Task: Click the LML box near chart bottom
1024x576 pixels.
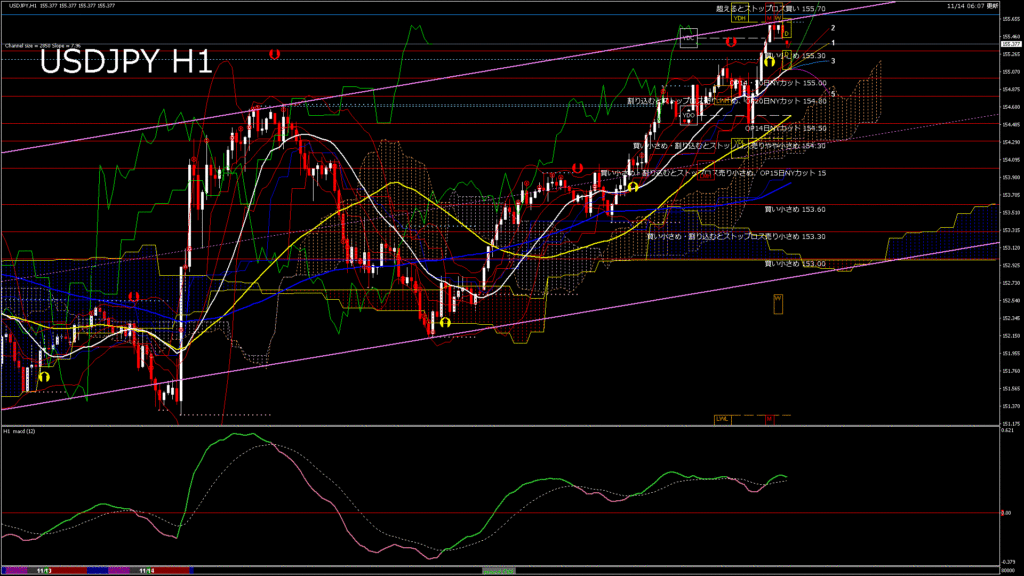Action: [x=721, y=418]
